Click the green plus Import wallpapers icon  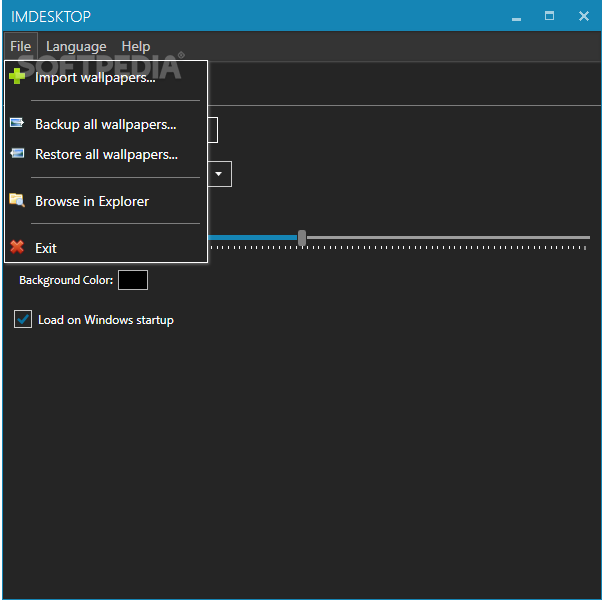click(17, 76)
